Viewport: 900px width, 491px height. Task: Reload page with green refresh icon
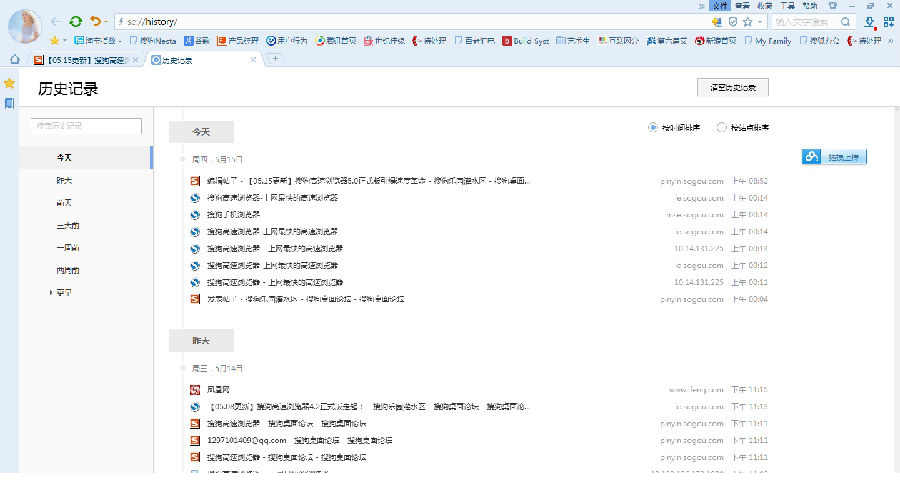coord(75,22)
